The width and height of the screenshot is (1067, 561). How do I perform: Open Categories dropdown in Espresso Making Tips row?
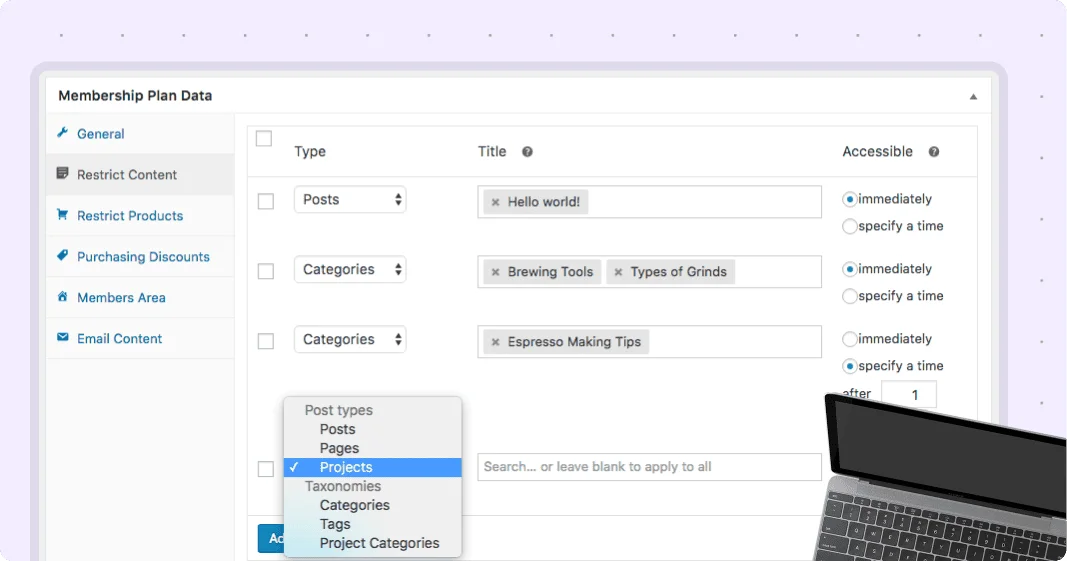pyautogui.click(x=350, y=339)
